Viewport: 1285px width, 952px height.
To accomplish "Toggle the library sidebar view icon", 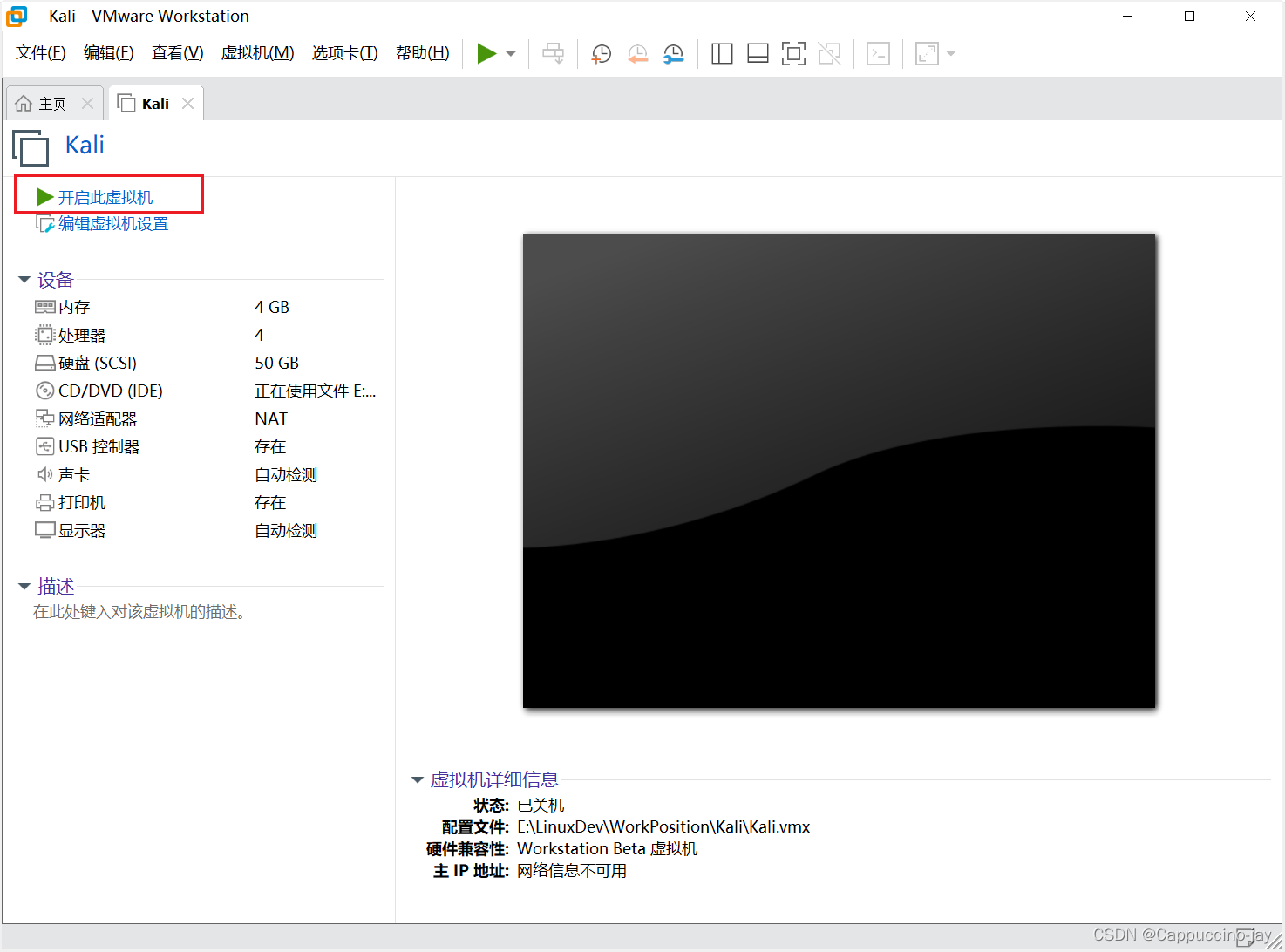I will click(x=722, y=54).
